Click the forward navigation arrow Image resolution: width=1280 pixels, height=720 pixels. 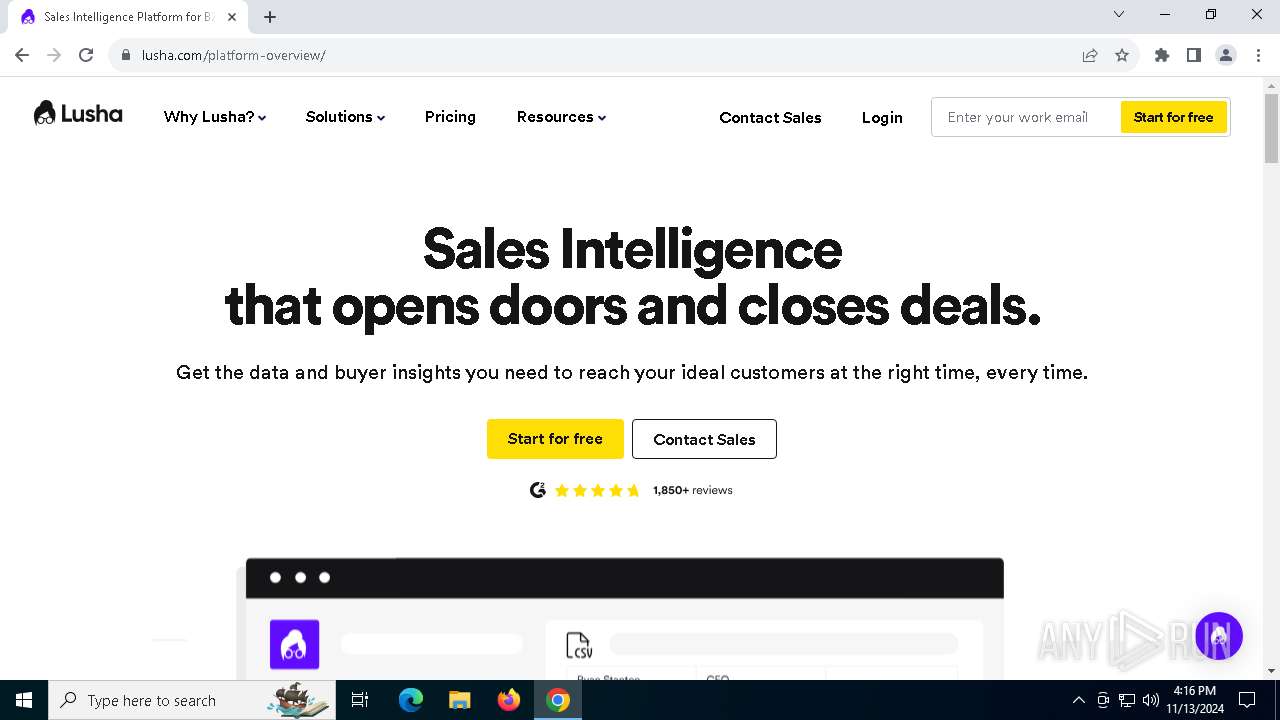pyautogui.click(x=54, y=55)
